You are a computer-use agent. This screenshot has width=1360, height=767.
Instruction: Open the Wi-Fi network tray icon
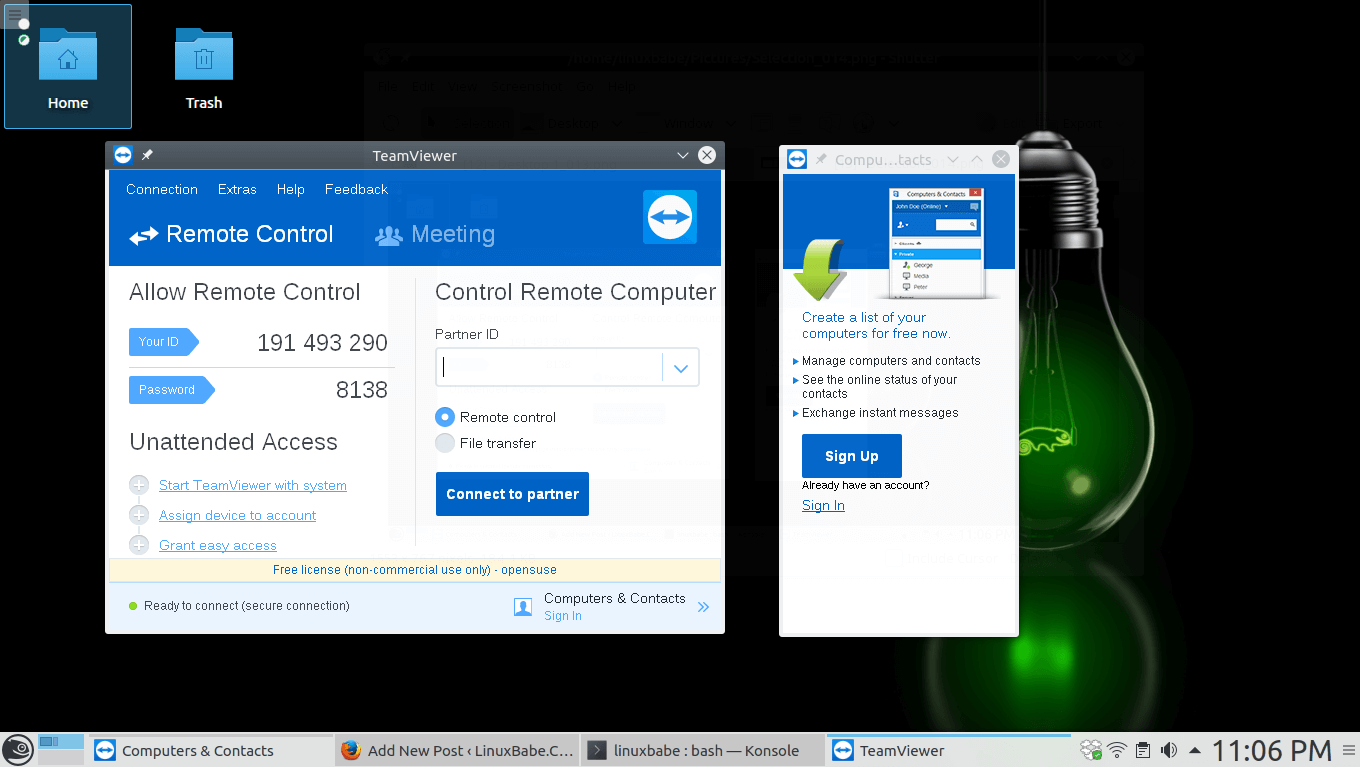[x=1117, y=750]
